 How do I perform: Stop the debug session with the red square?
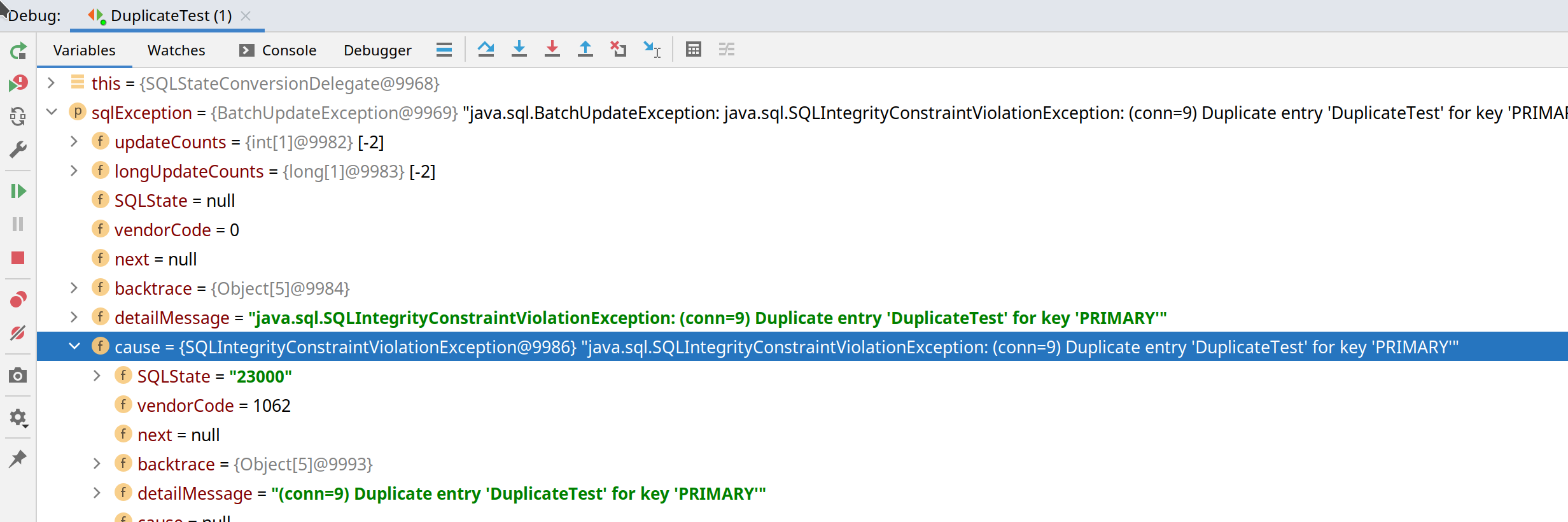click(18, 258)
